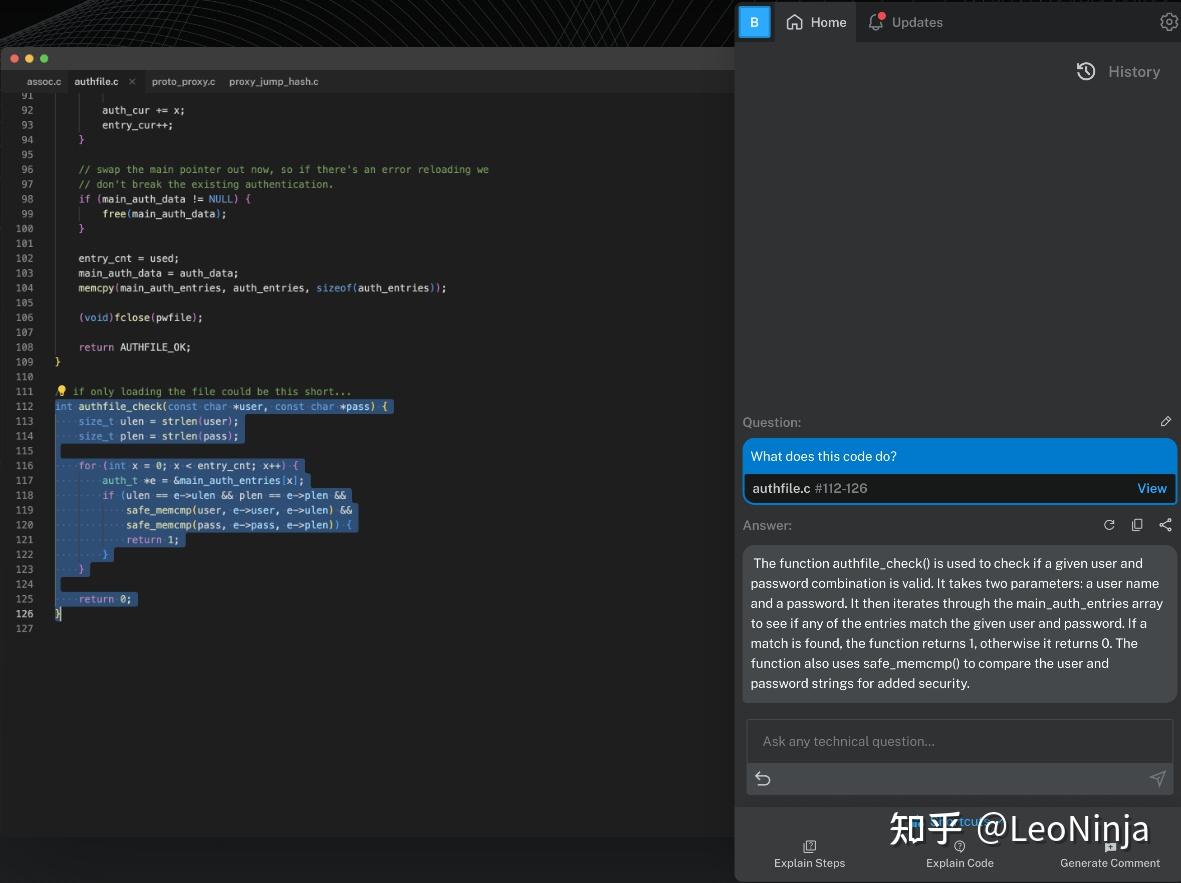Click the 'entry_cnt = used;' code line
Image resolution: width=1181 pixels, height=883 pixels.
coord(129,258)
